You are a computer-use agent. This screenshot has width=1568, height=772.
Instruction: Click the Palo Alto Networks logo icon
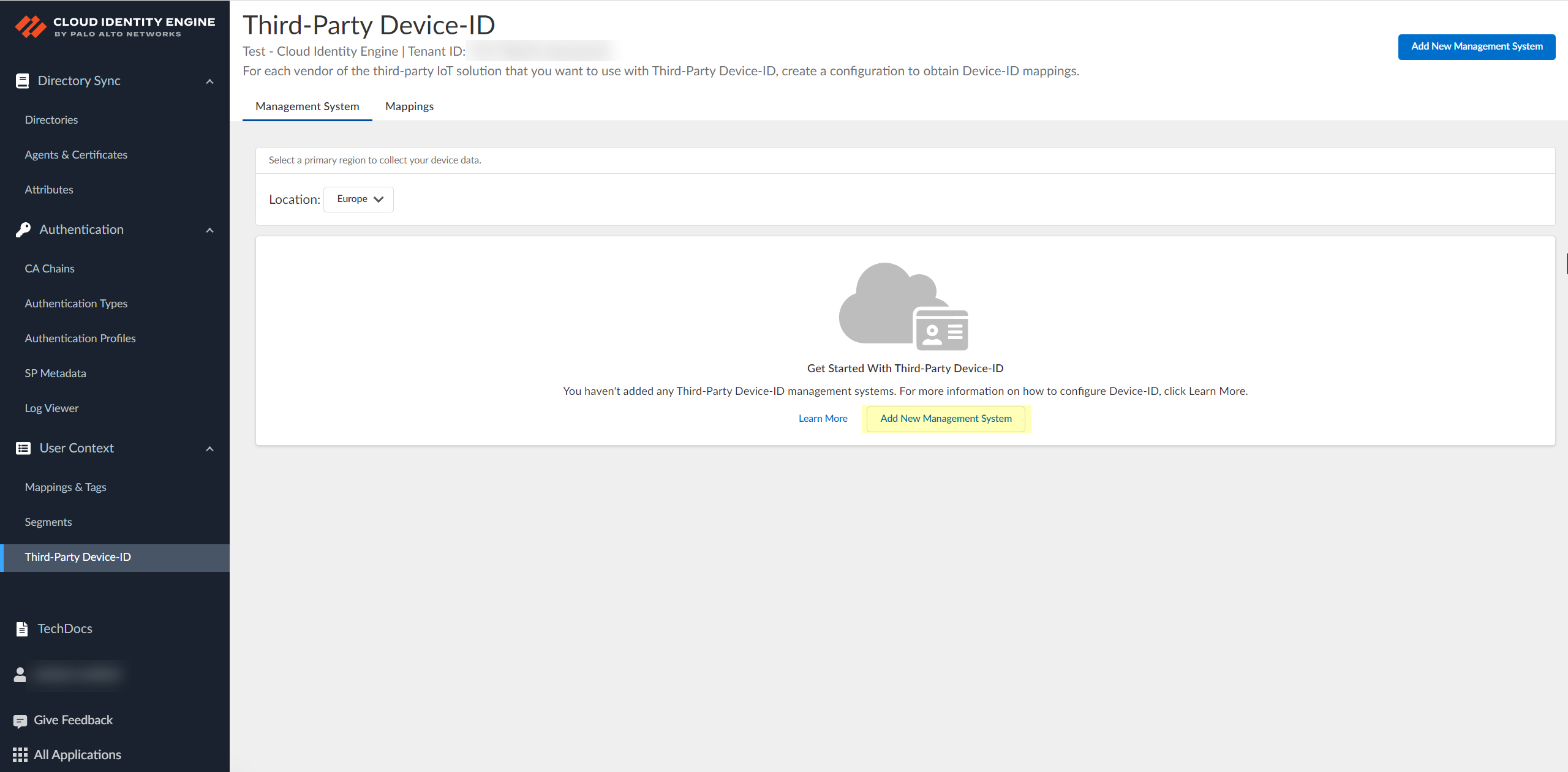tap(31, 26)
